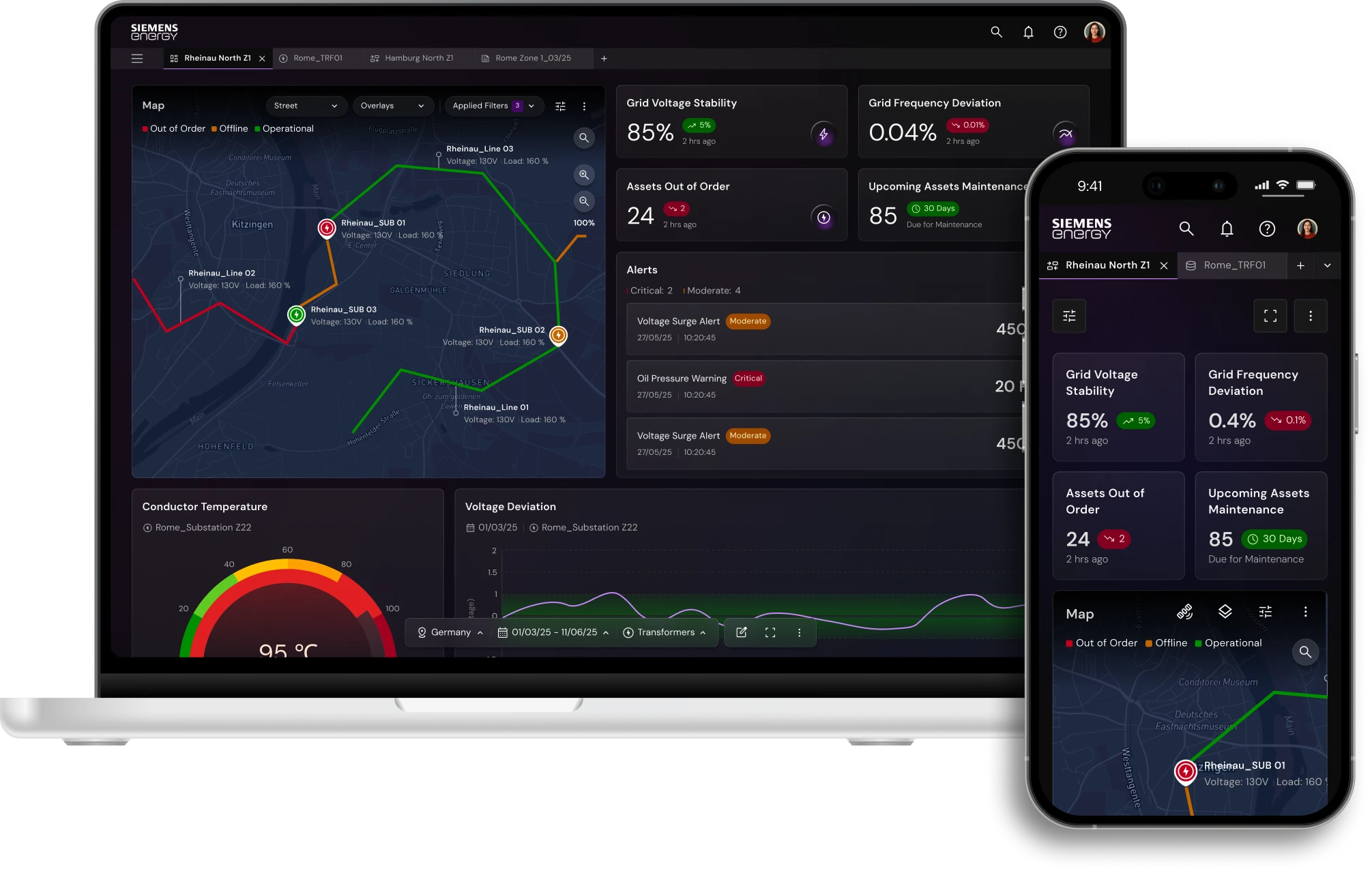This screenshot has width=1372, height=871.
Task: Click the notification bell icon
Action: coord(1028,32)
